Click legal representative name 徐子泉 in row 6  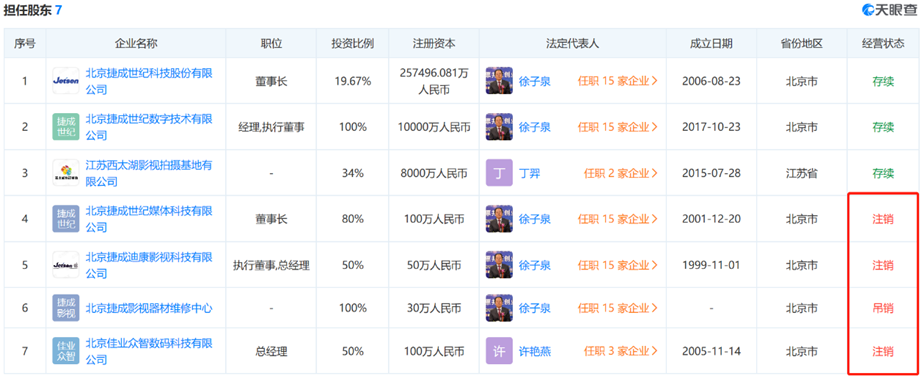click(x=535, y=308)
